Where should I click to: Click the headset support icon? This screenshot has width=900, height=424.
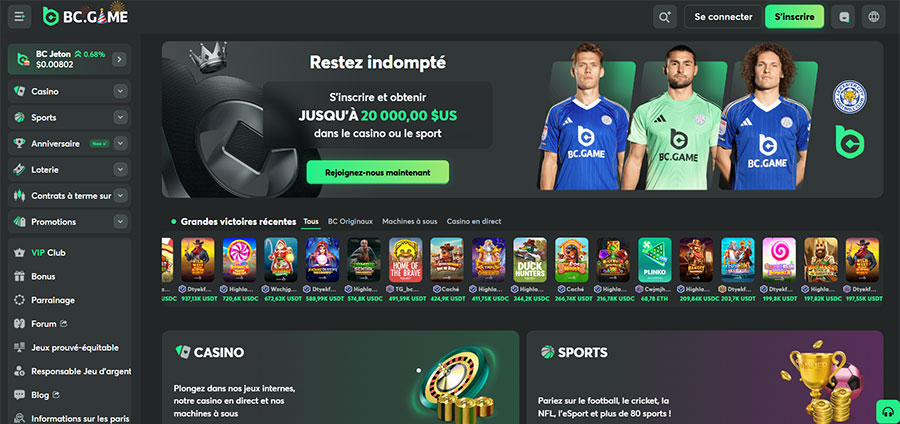(x=888, y=412)
